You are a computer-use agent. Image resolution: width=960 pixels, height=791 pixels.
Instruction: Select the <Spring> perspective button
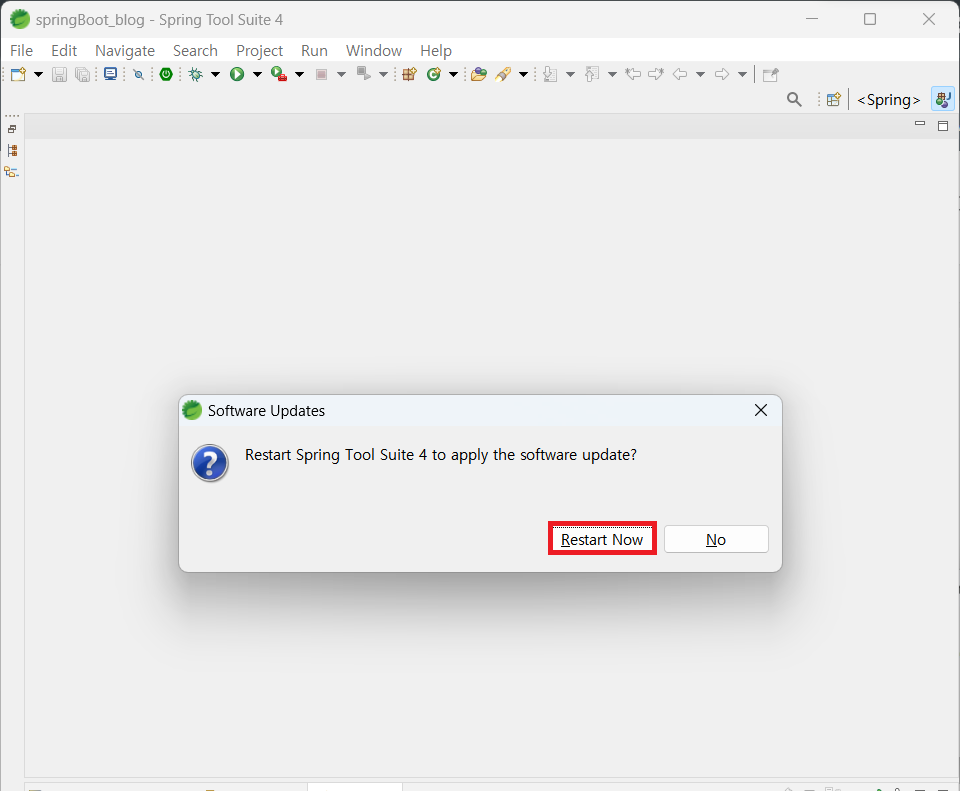[x=889, y=100]
